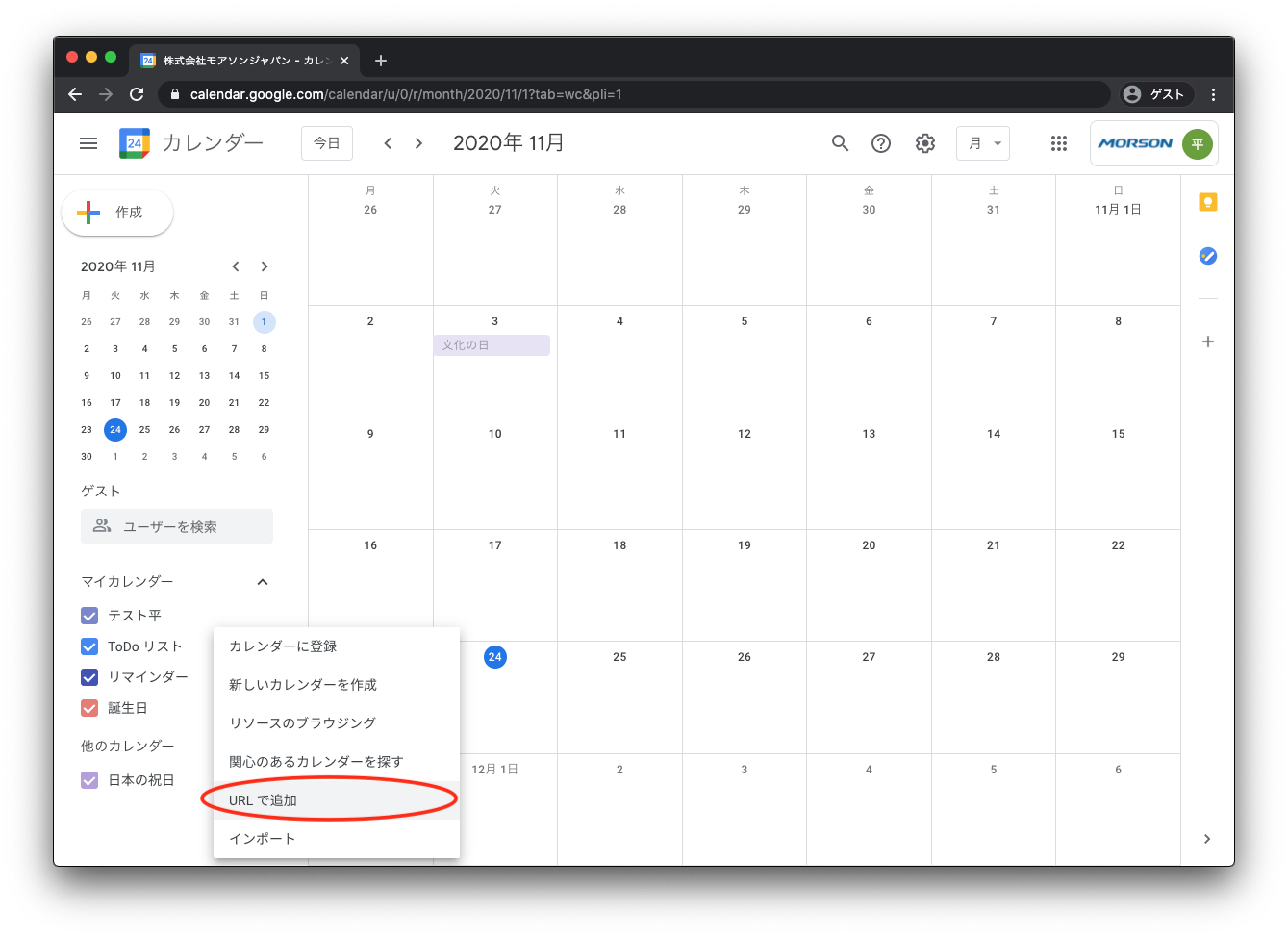Open the calendar search icon
The width and height of the screenshot is (1288, 937).
click(840, 142)
